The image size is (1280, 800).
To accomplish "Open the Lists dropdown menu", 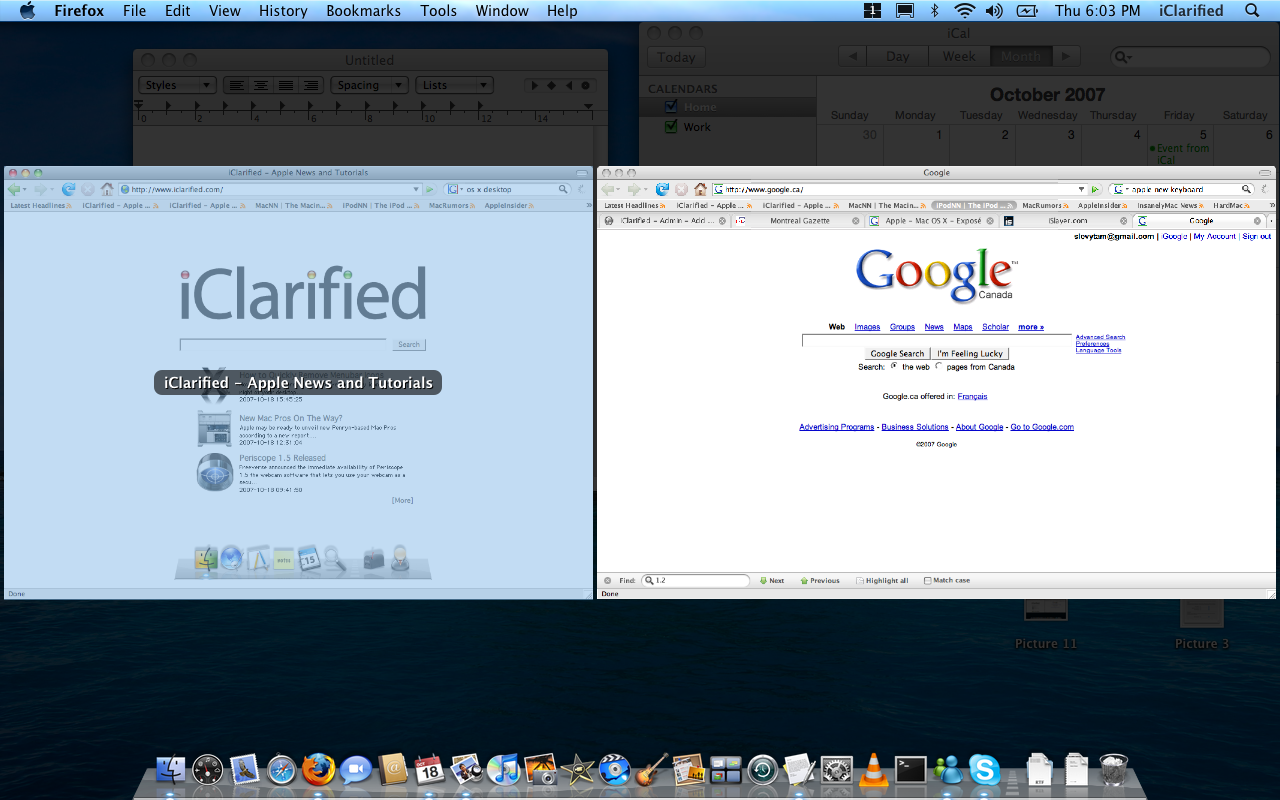I will click(x=454, y=85).
